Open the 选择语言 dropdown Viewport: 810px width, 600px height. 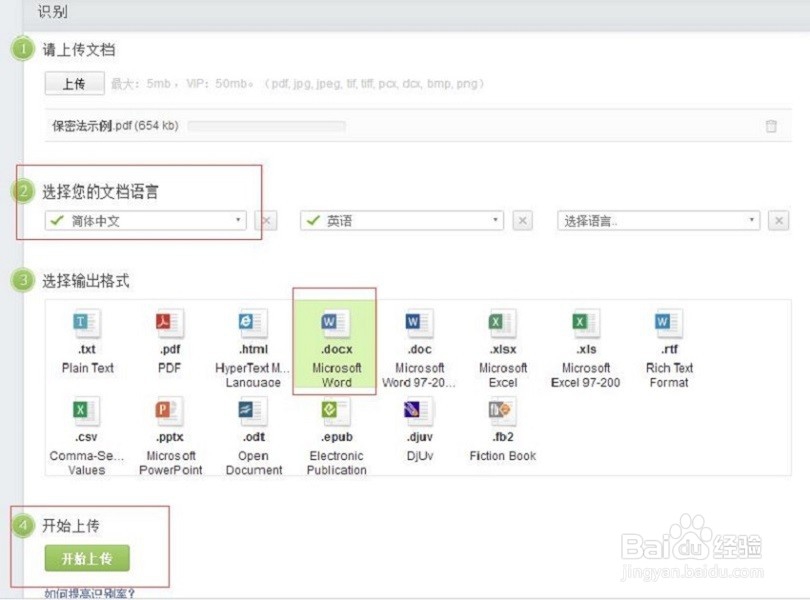tap(658, 221)
